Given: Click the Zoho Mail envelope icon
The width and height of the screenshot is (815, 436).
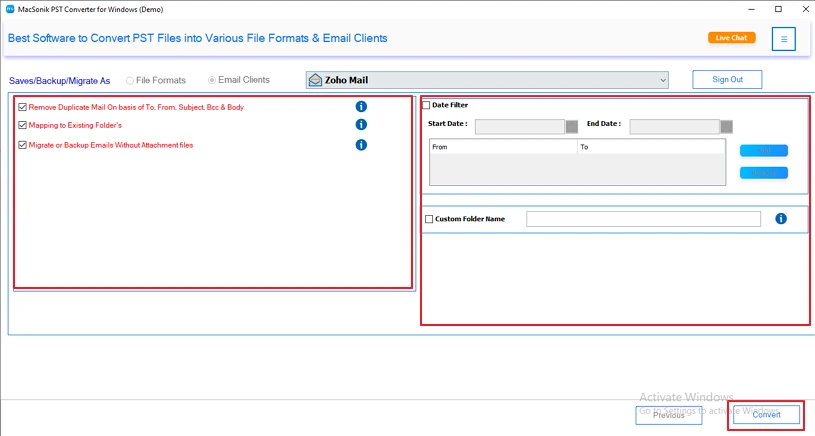Looking at the screenshot, I should 315,80.
